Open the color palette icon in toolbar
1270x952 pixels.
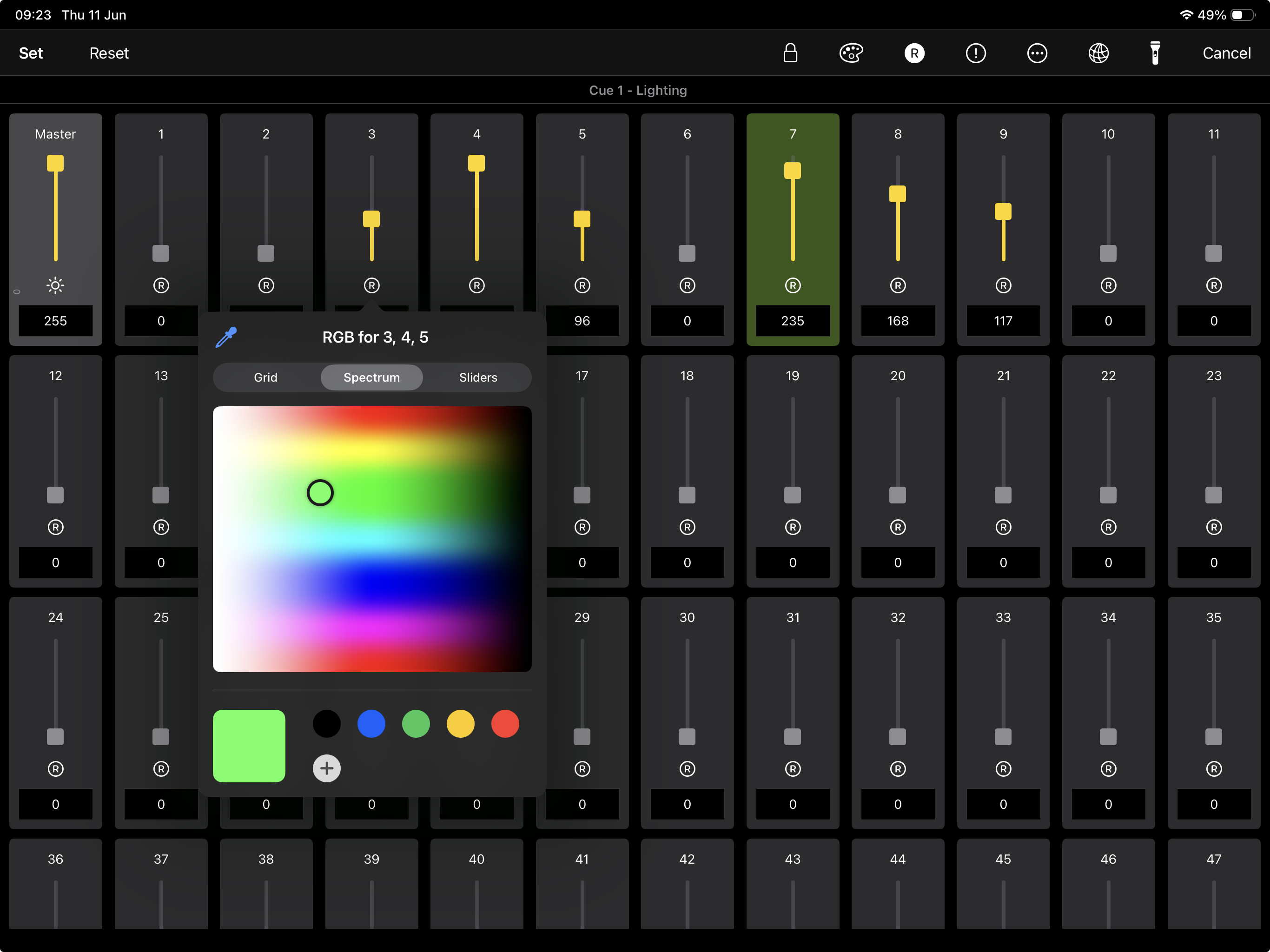click(851, 53)
